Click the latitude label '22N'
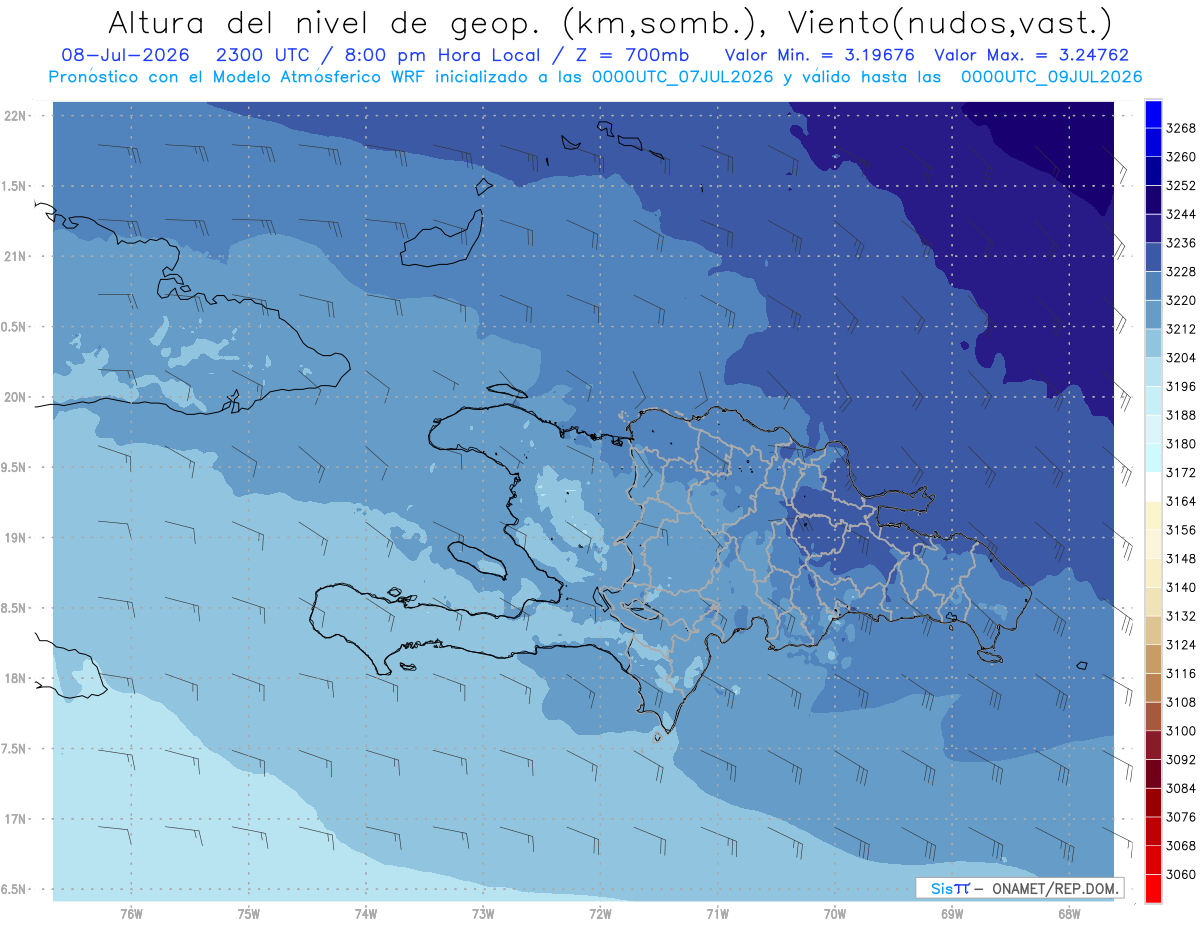1200x927 pixels. [15, 115]
